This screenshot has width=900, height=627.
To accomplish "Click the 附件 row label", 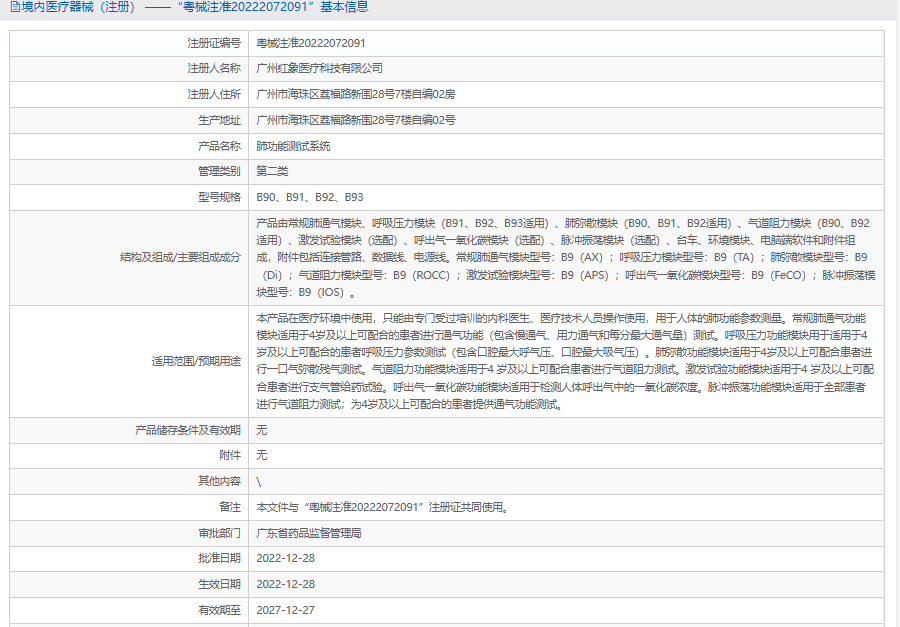I will coord(230,455).
